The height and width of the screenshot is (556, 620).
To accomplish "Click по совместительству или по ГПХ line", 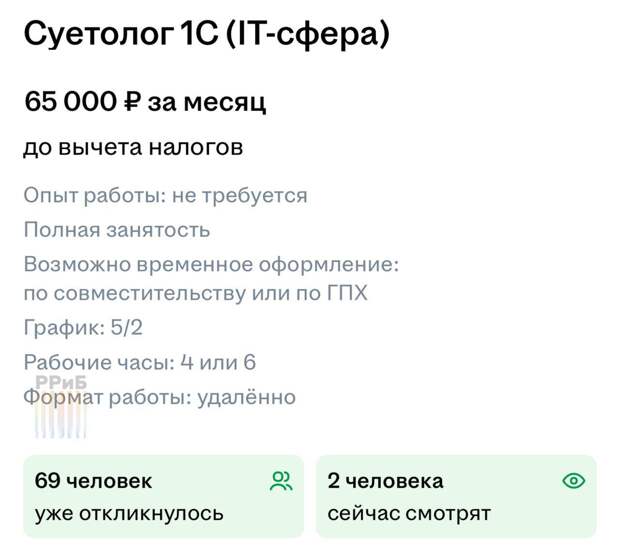I will click(195, 293).
